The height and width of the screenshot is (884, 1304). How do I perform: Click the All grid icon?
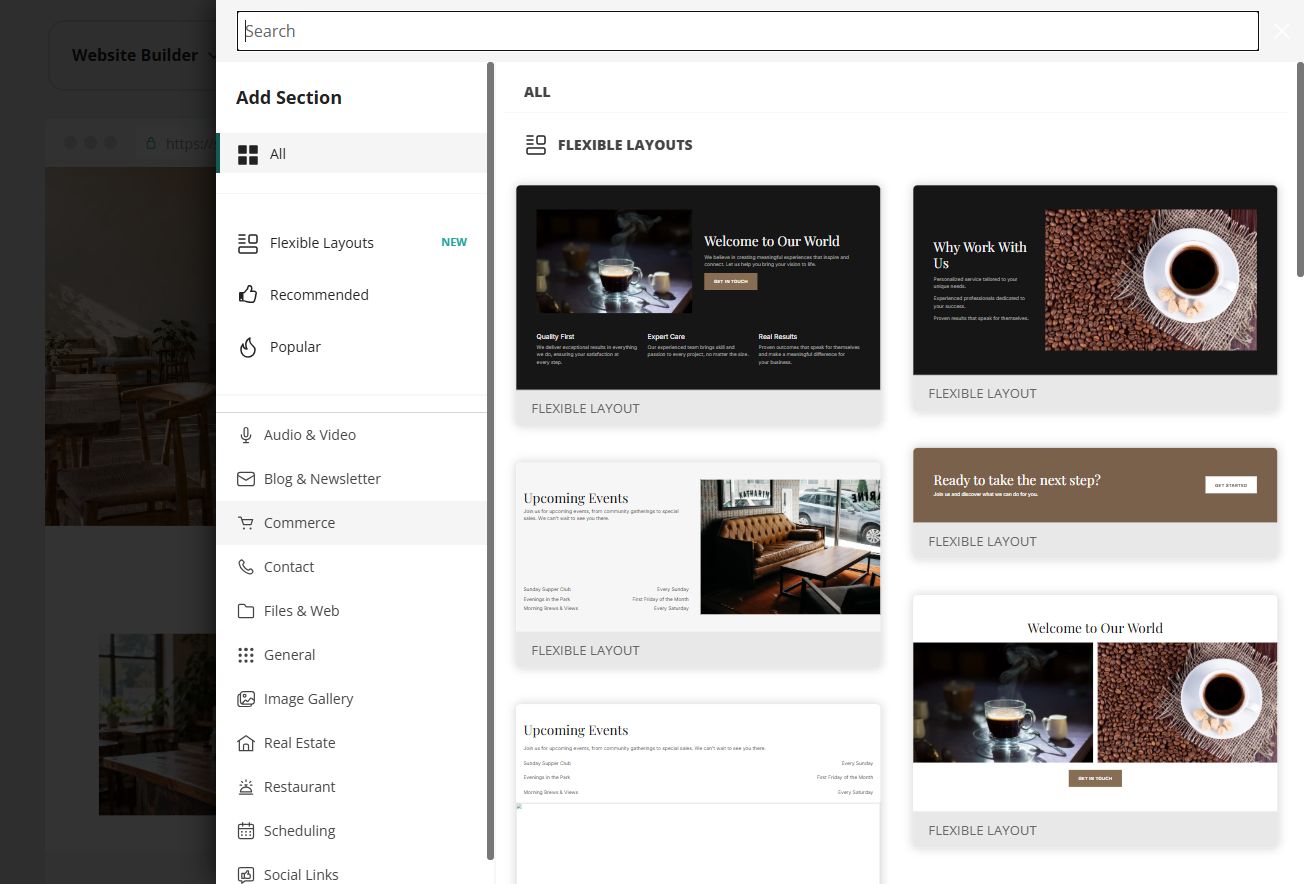(x=247, y=154)
